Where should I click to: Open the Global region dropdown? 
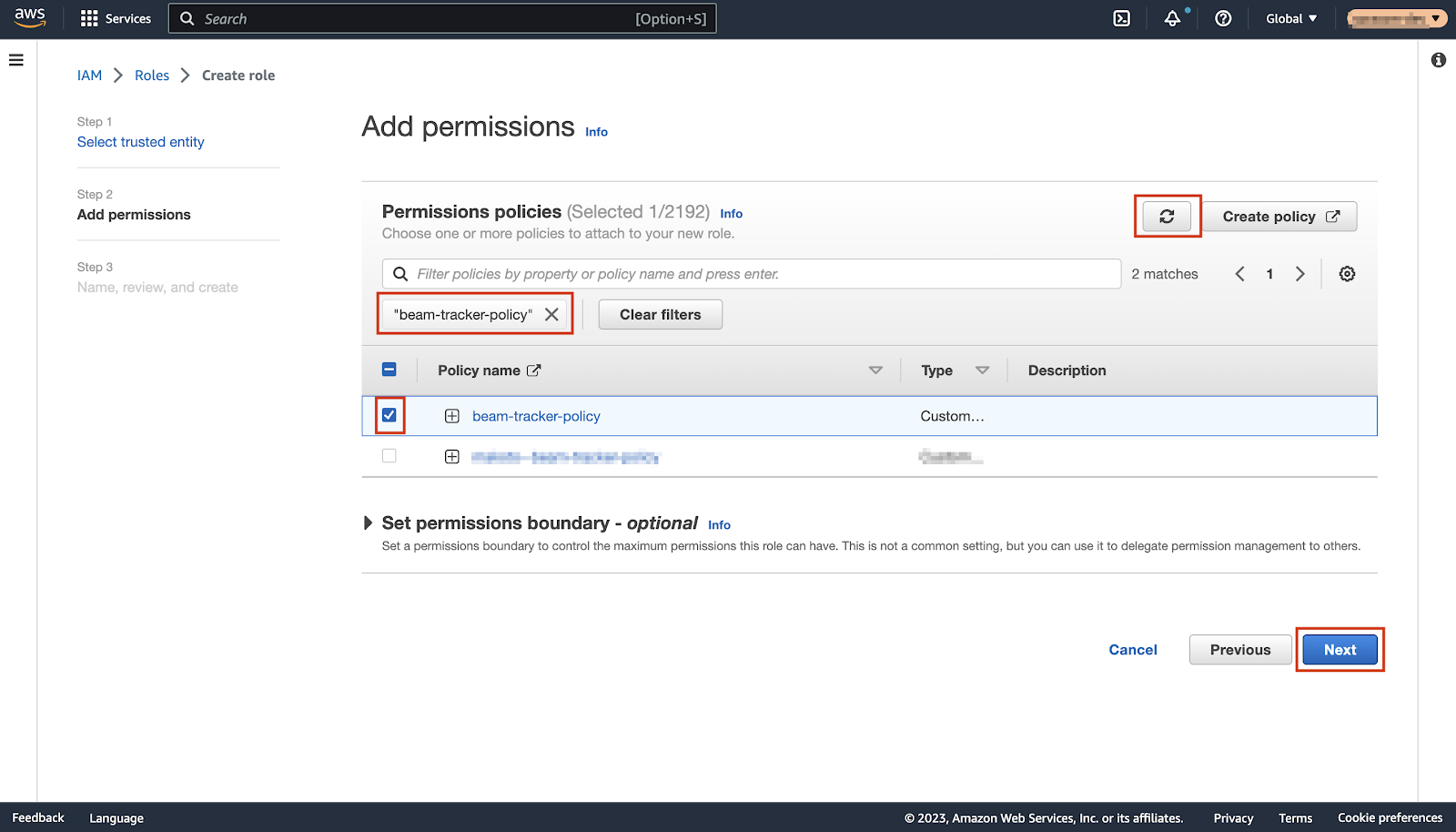coord(1290,18)
